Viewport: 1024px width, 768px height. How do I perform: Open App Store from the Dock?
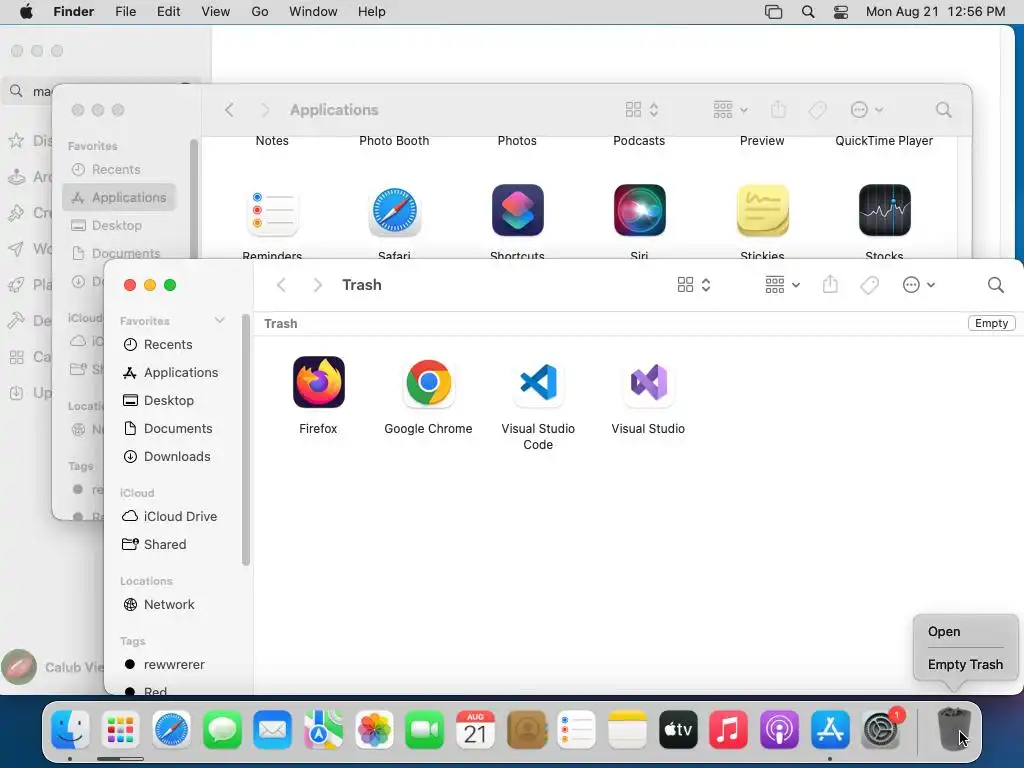pos(830,730)
